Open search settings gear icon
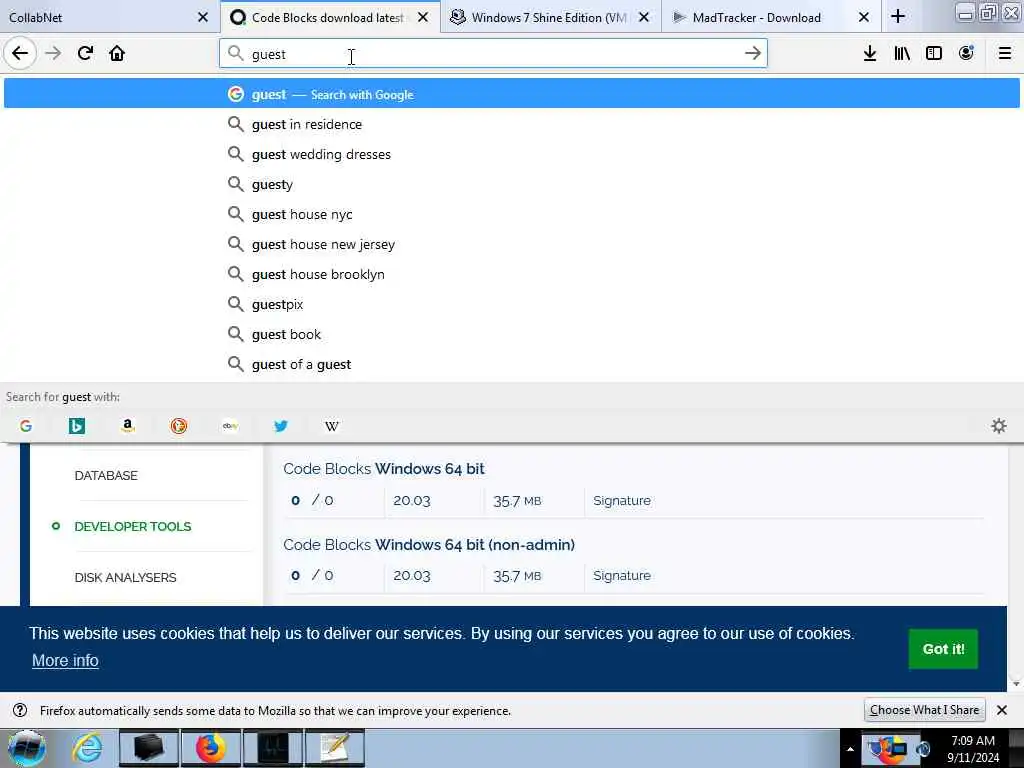The image size is (1024, 768). click(x=999, y=426)
